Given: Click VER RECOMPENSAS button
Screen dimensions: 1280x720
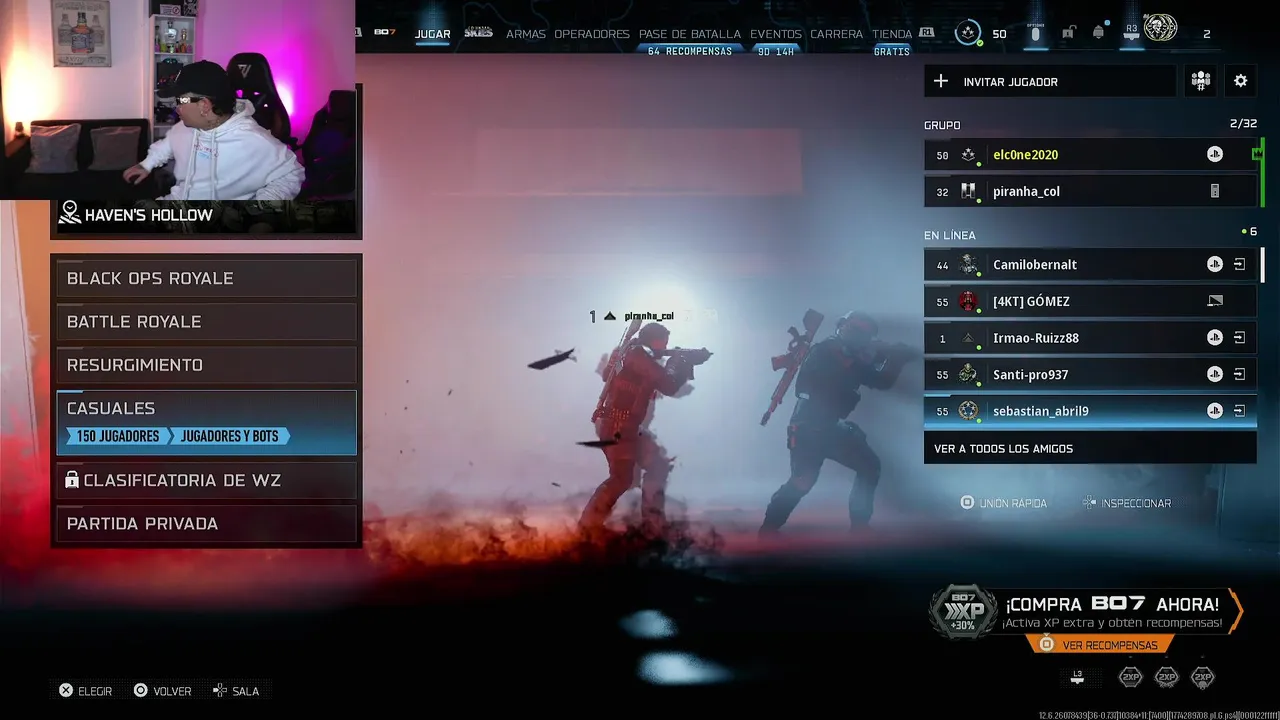Looking at the screenshot, I should [1100, 645].
